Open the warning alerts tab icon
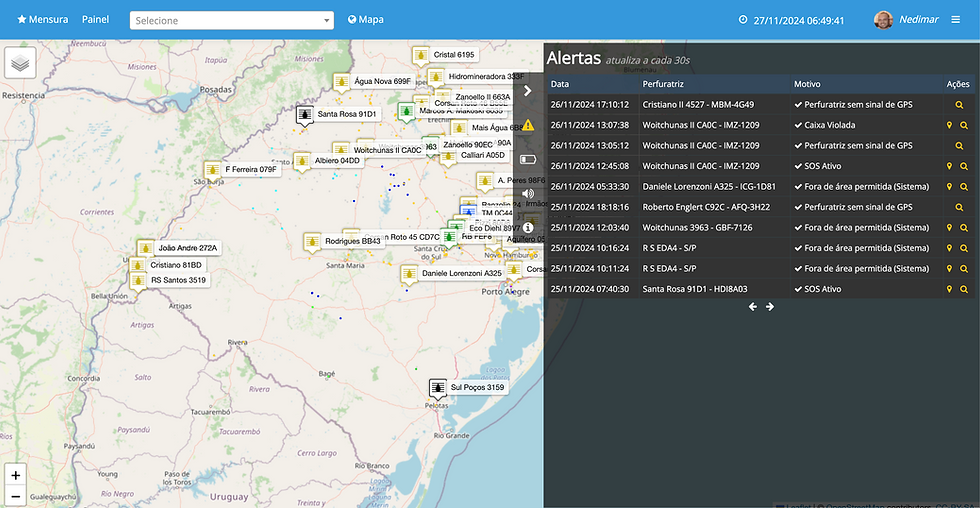 click(x=528, y=125)
